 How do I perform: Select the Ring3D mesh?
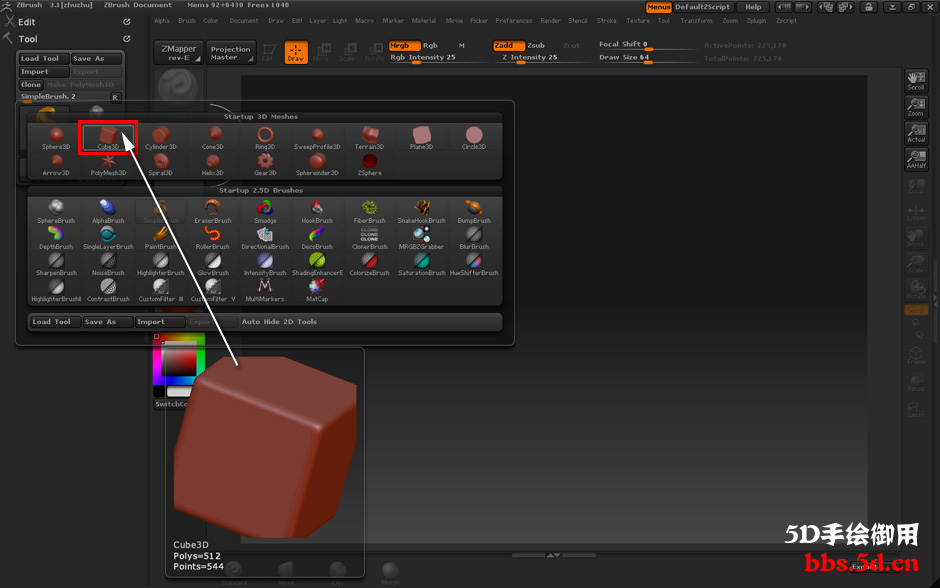coord(265,138)
